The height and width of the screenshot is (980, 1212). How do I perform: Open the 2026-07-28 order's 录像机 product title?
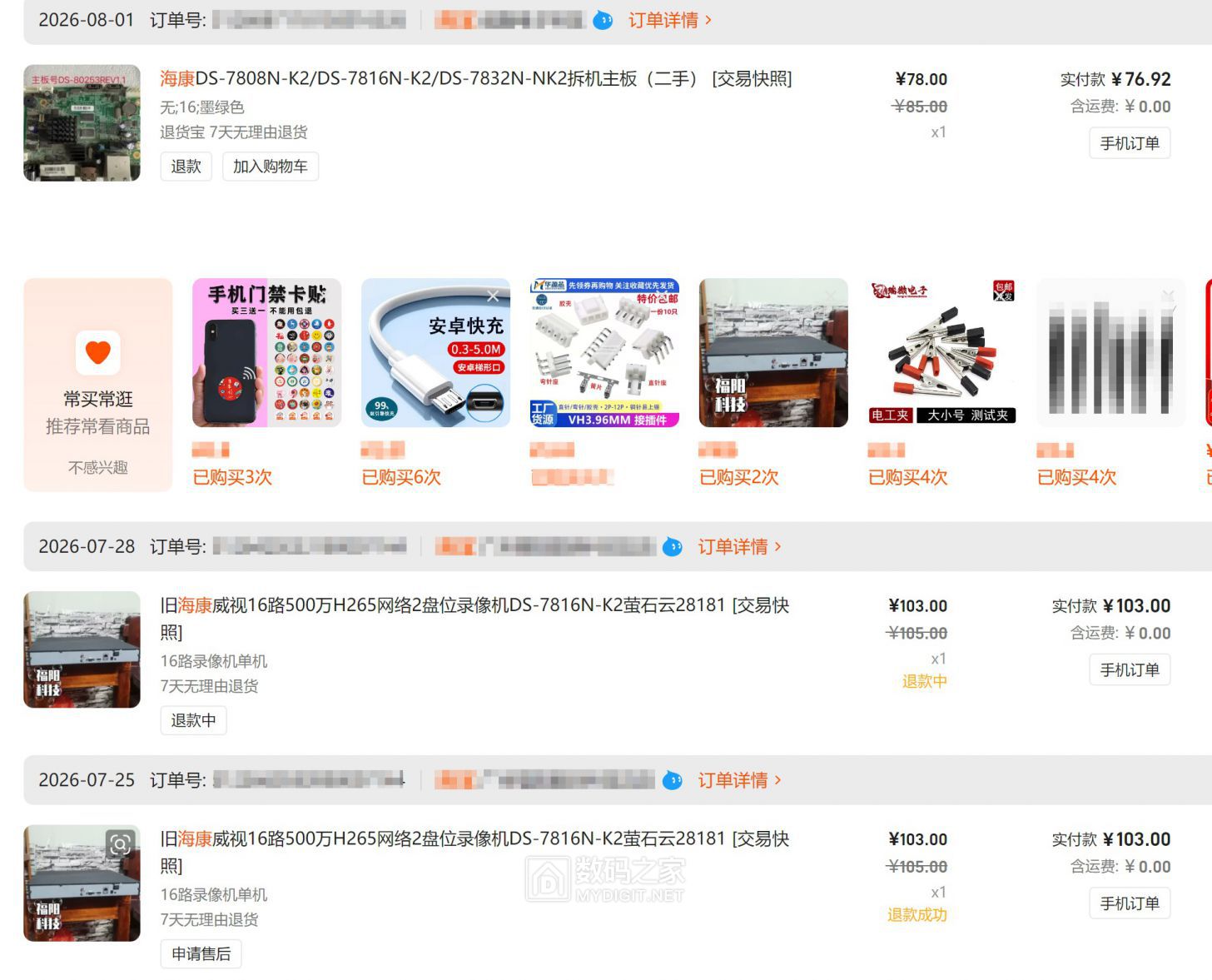[474, 618]
